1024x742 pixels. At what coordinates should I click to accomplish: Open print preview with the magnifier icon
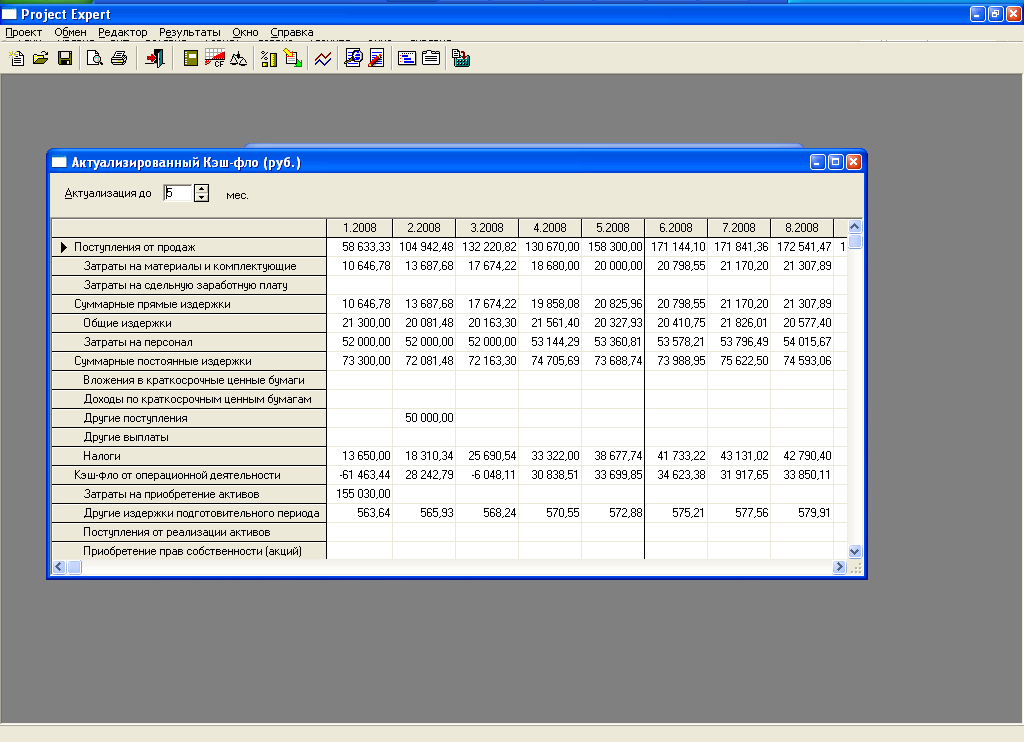[x=95, y=59]
